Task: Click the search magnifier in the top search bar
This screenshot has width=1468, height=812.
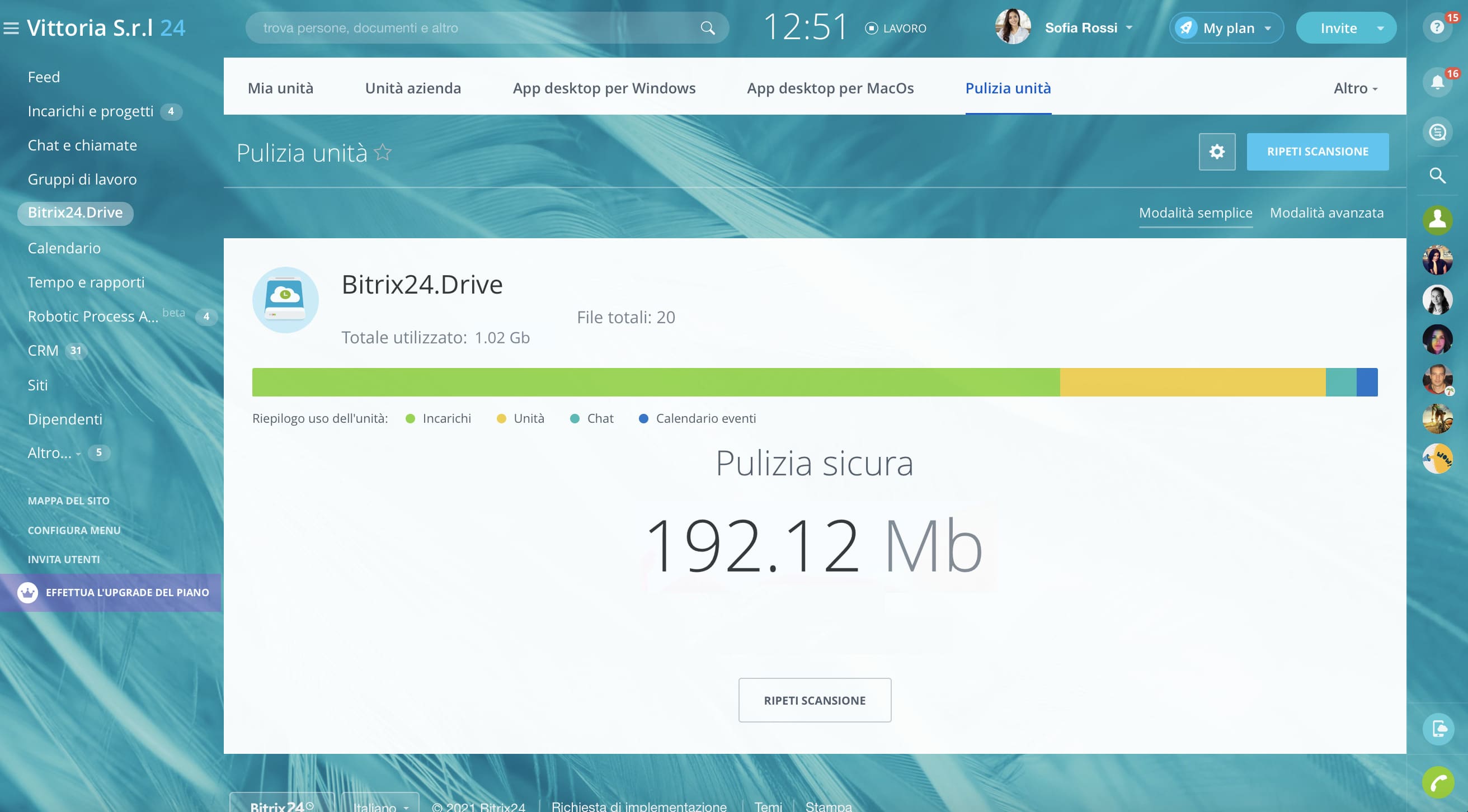Action: 707,28
